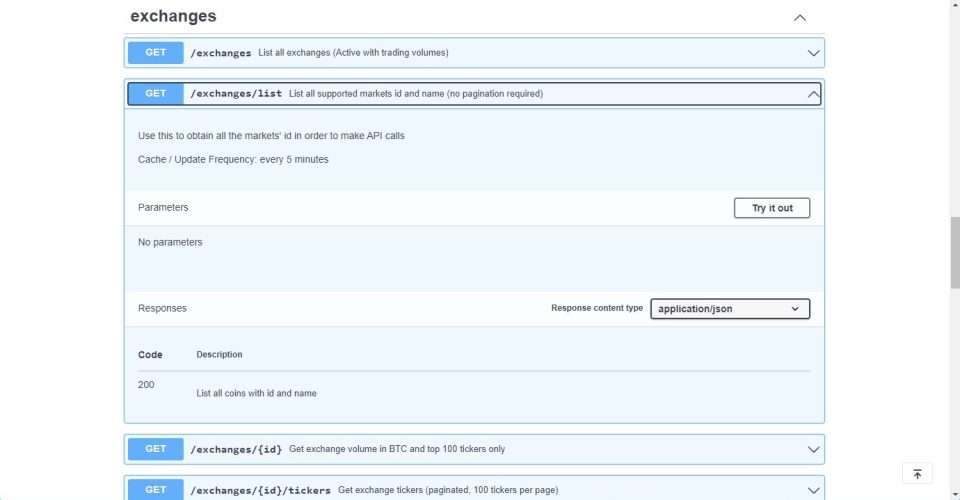Click the GET badge for /exchanges/{id}/tickers
Image resolution: width=960 pixels, height=500 pixels.
[156, 490]
